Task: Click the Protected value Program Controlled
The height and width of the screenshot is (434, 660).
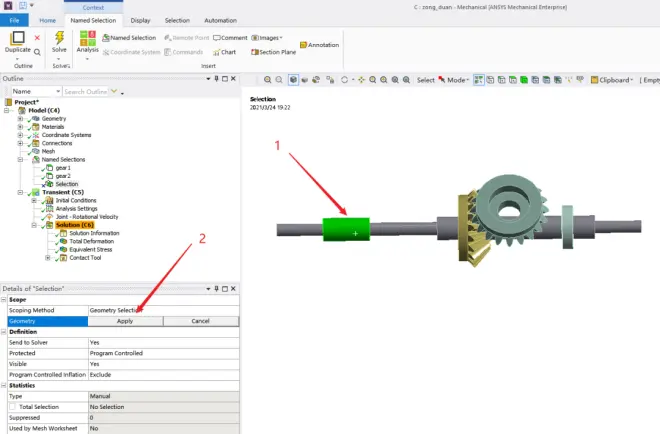Action: coord(163,353)
